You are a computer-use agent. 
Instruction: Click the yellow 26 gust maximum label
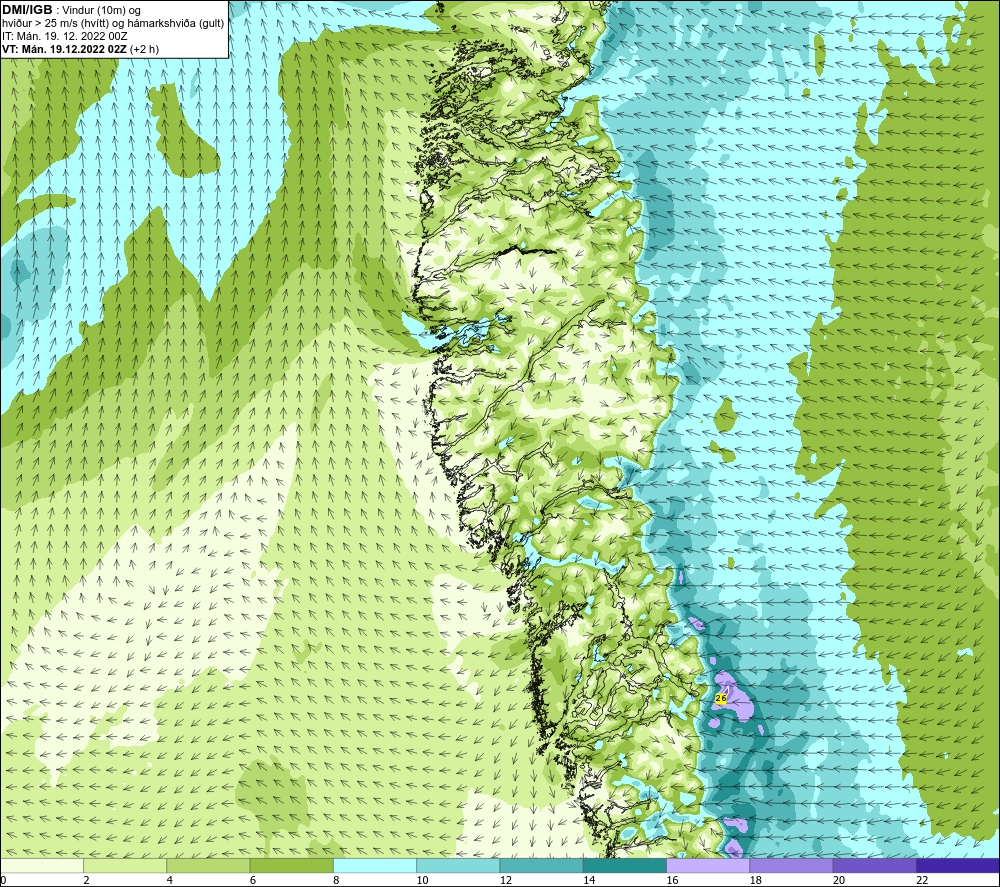[721, 698]
